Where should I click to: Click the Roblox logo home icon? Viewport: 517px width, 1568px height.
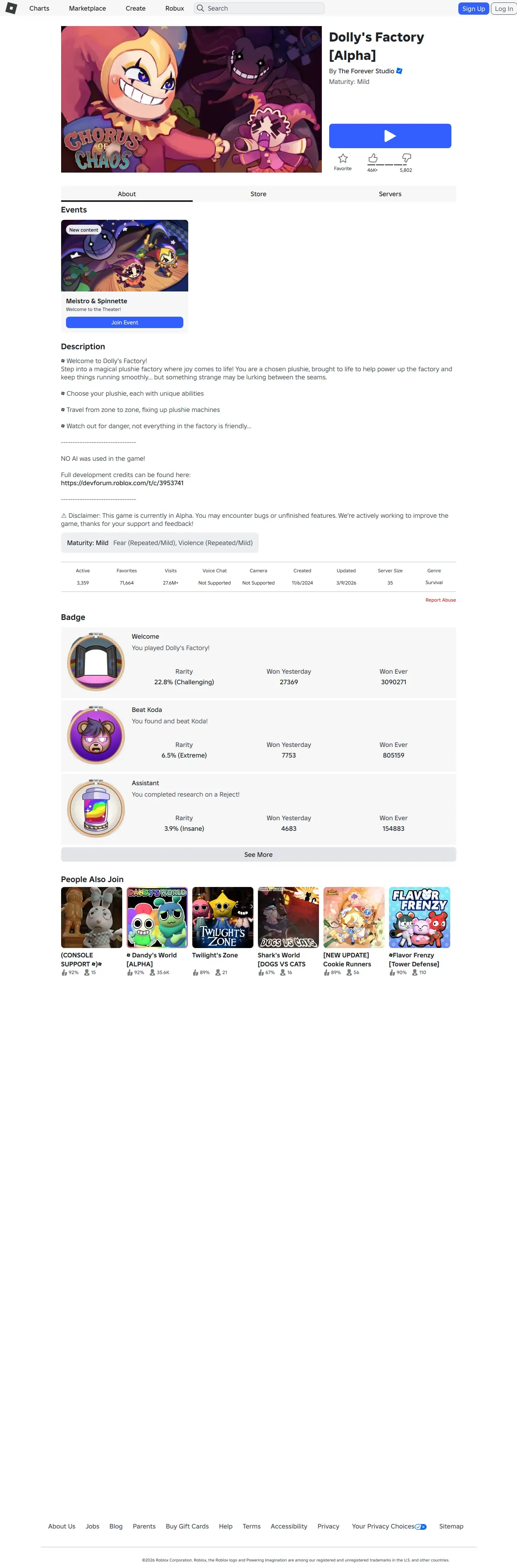pyautogui.click(x=11, y=8)
